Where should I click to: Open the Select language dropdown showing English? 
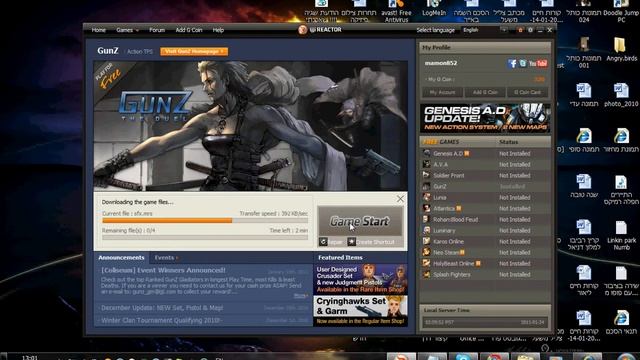[x=484, y=30]
